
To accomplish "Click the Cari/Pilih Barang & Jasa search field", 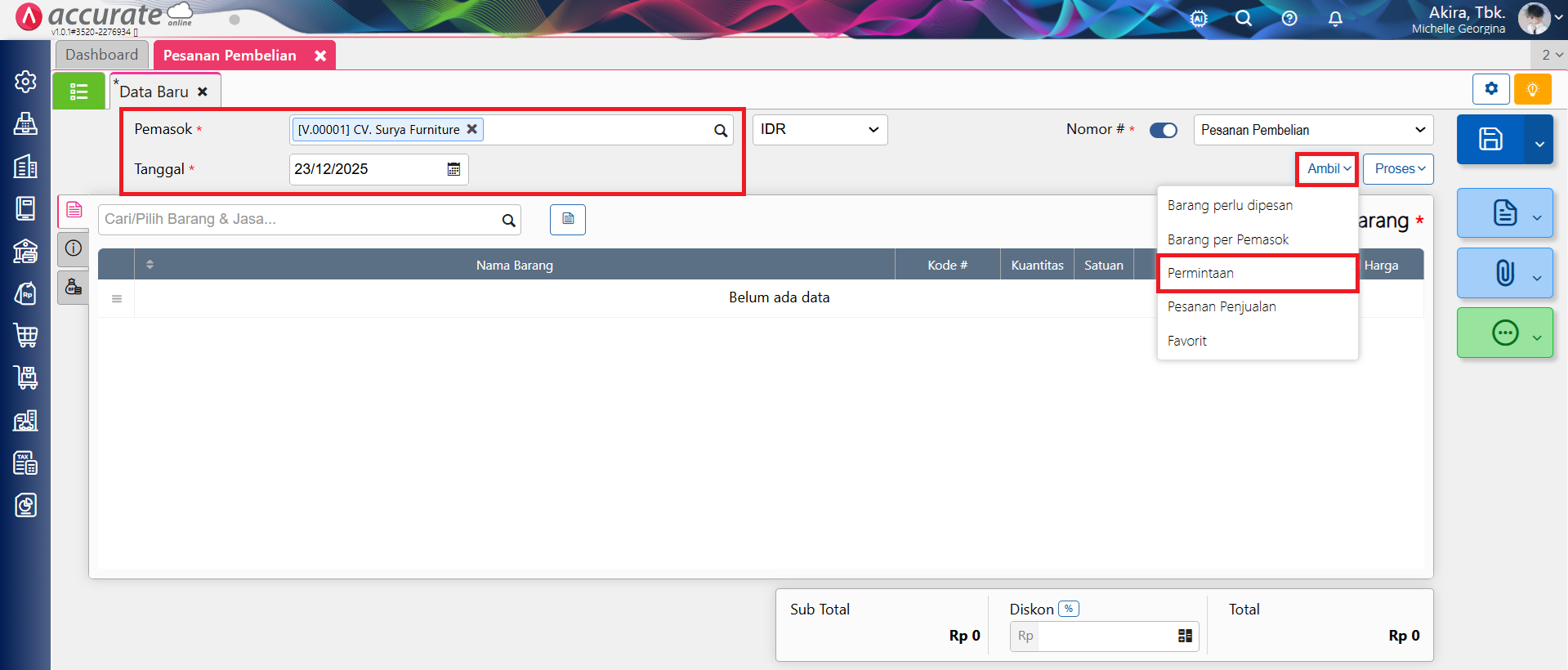I will click(x=298, y=219).
